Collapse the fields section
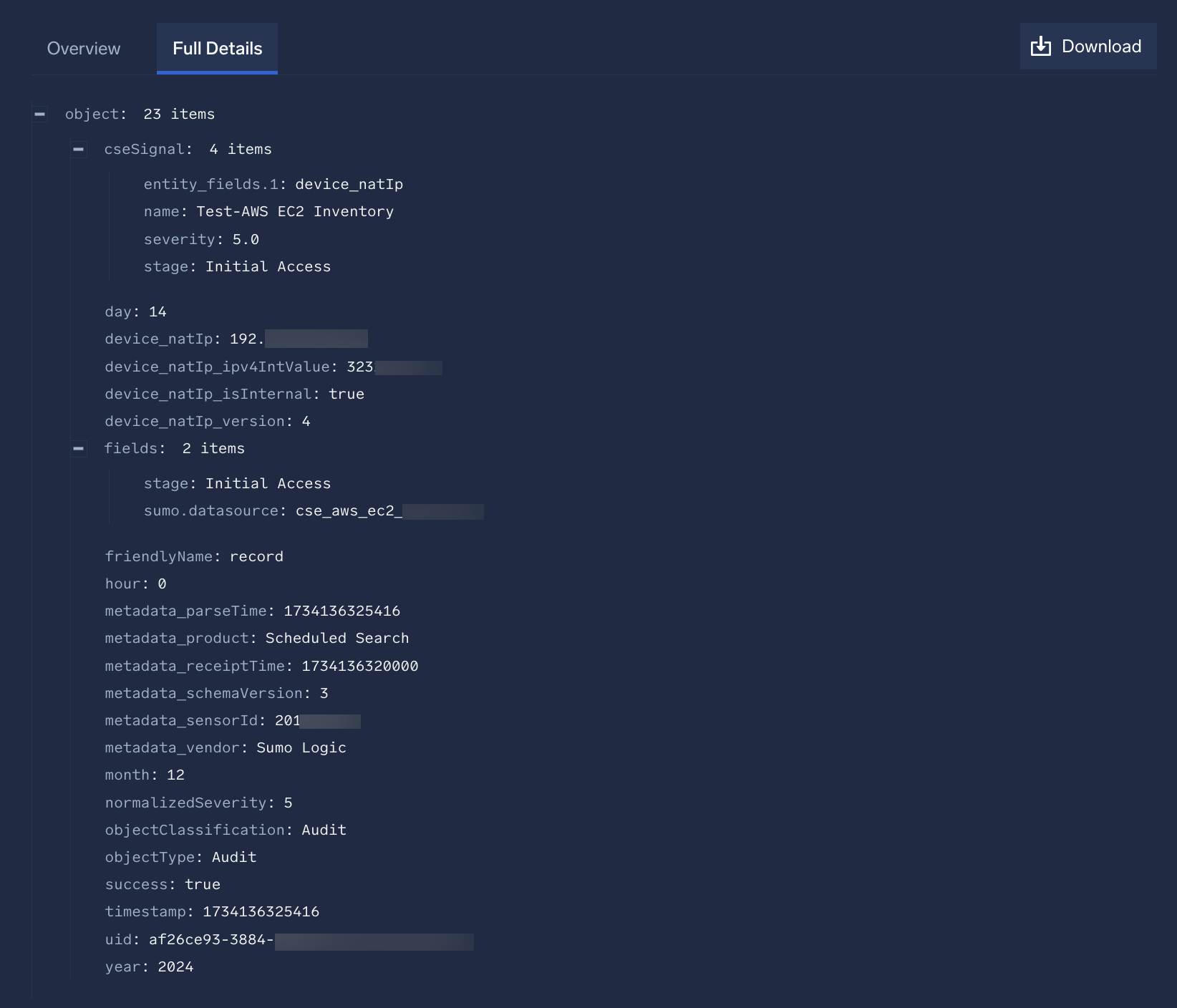 click(79, 449)
